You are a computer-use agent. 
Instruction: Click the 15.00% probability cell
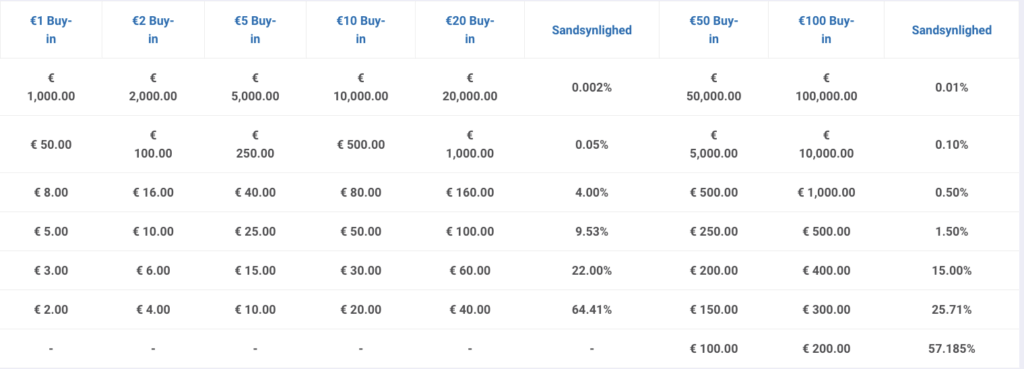(x=952, y=270)
